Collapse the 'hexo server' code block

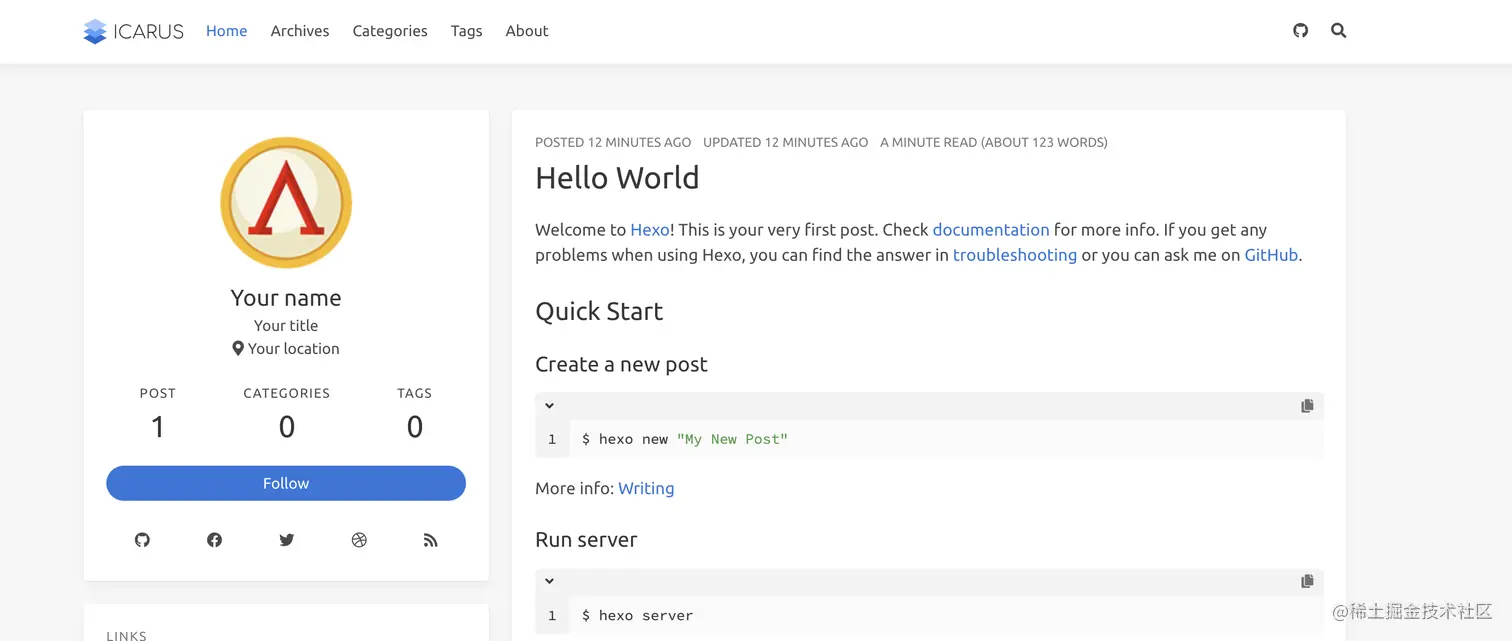[x=549, y=581]
